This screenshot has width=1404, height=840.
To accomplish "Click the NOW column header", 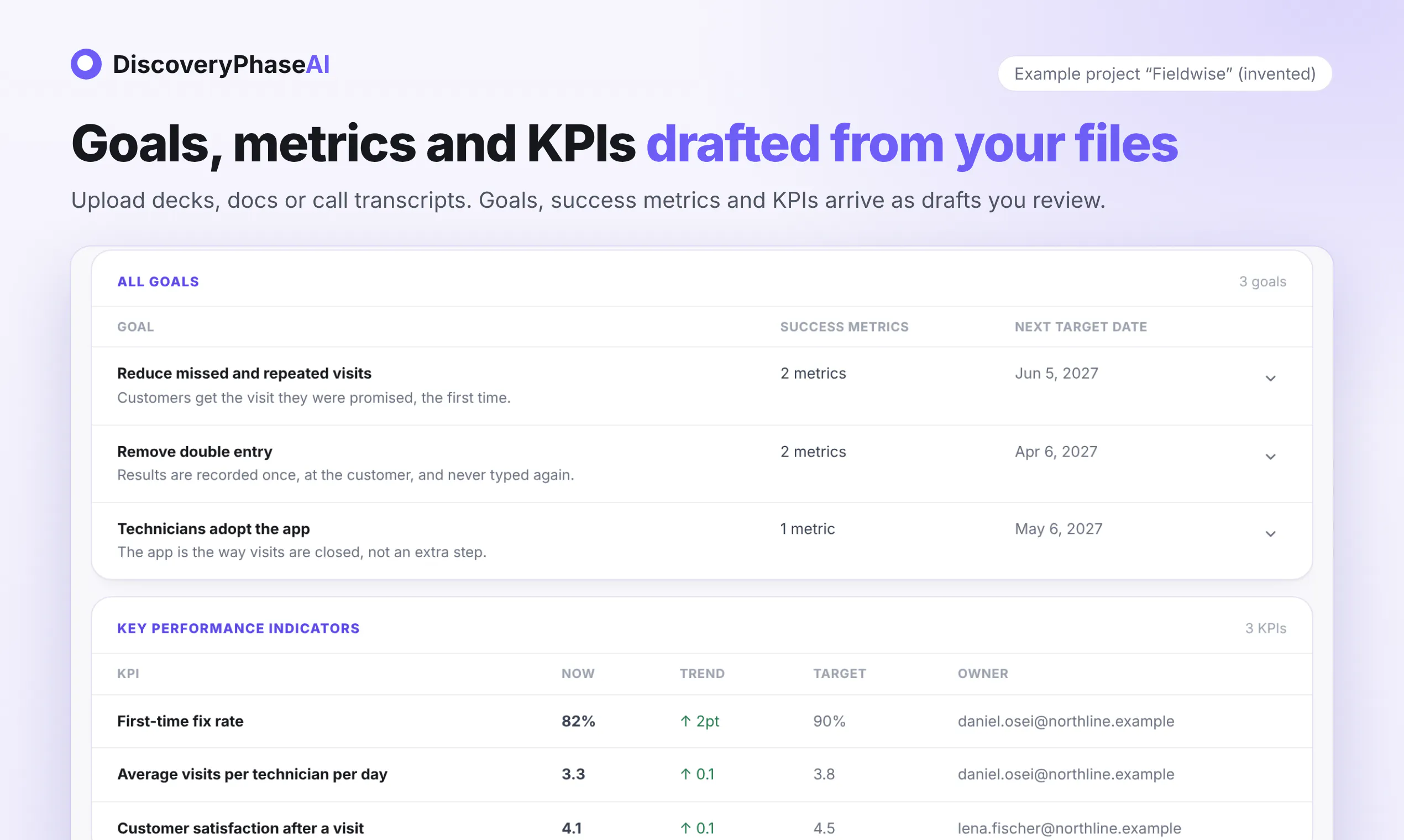I will pyautogui.click(x=578, y=674).
